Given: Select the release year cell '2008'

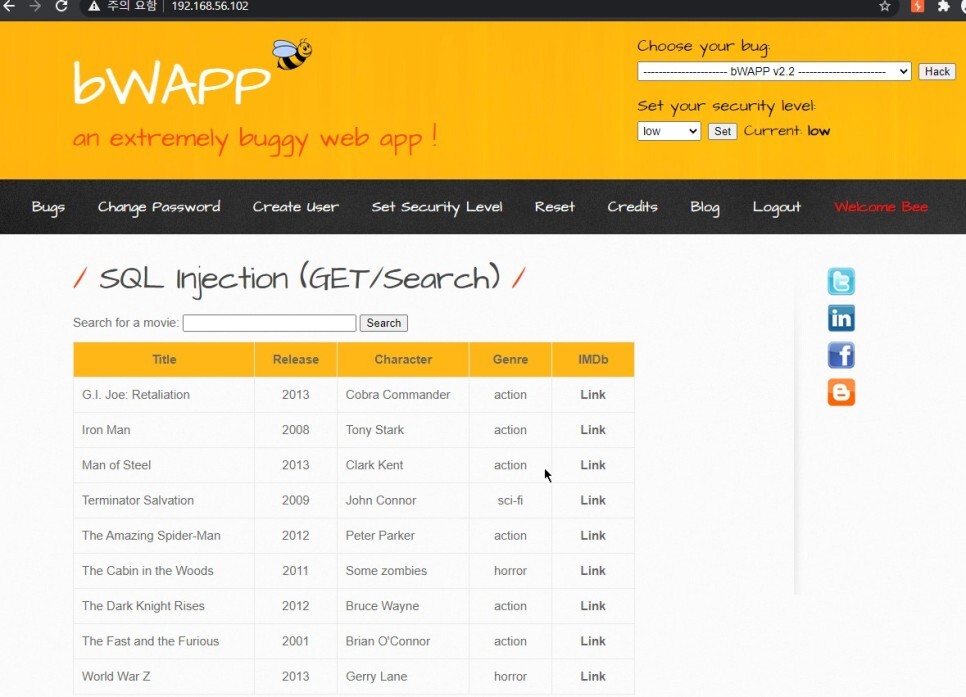Looking at the screenshot, I should click(x=296, y=430).
